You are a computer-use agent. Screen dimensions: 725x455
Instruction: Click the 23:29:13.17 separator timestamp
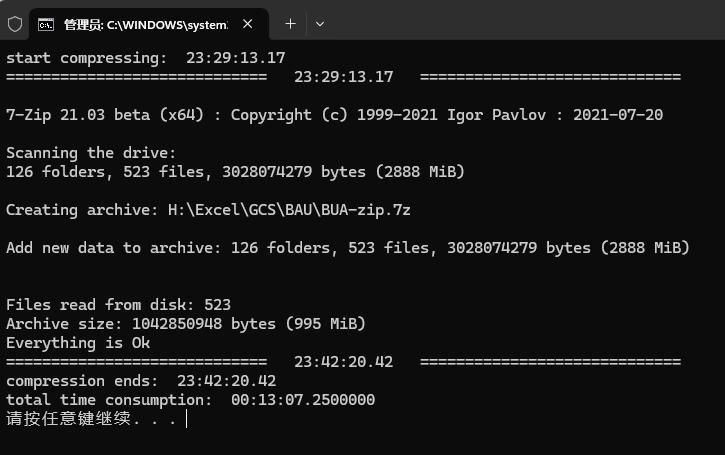pos(344,77)
